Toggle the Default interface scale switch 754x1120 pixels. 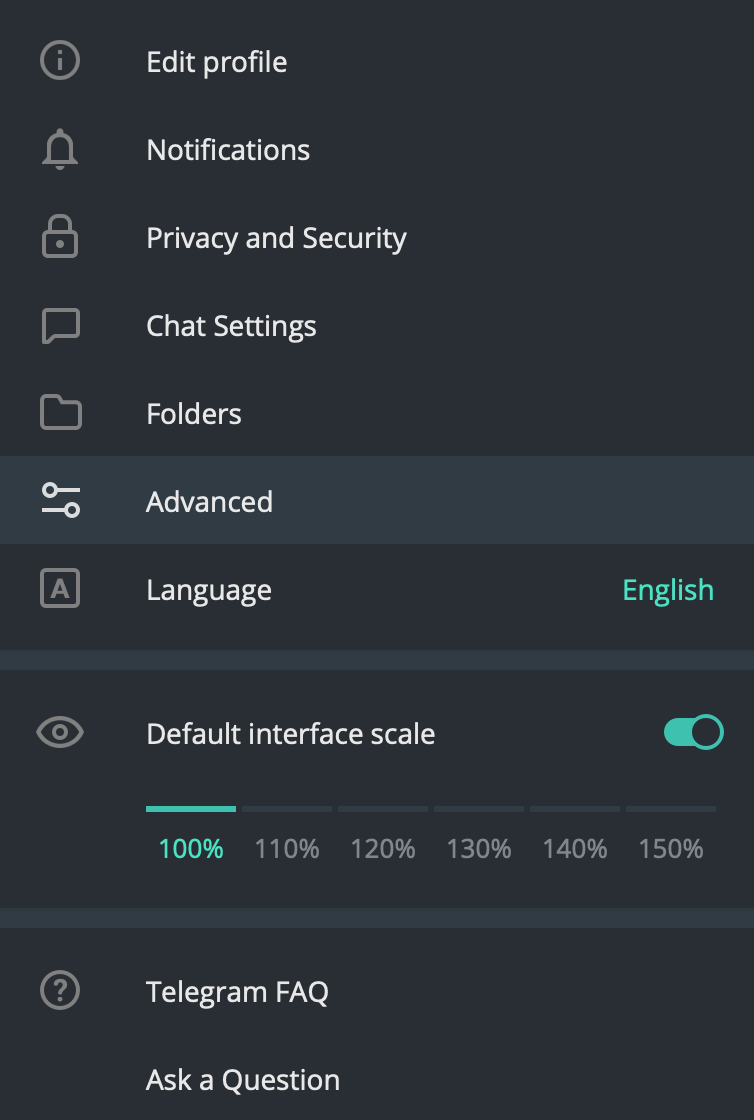click(693, 733)
